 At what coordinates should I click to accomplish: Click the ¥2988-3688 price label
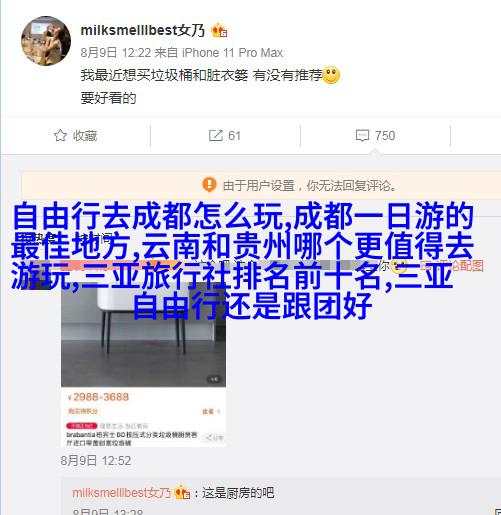point(98,397)
